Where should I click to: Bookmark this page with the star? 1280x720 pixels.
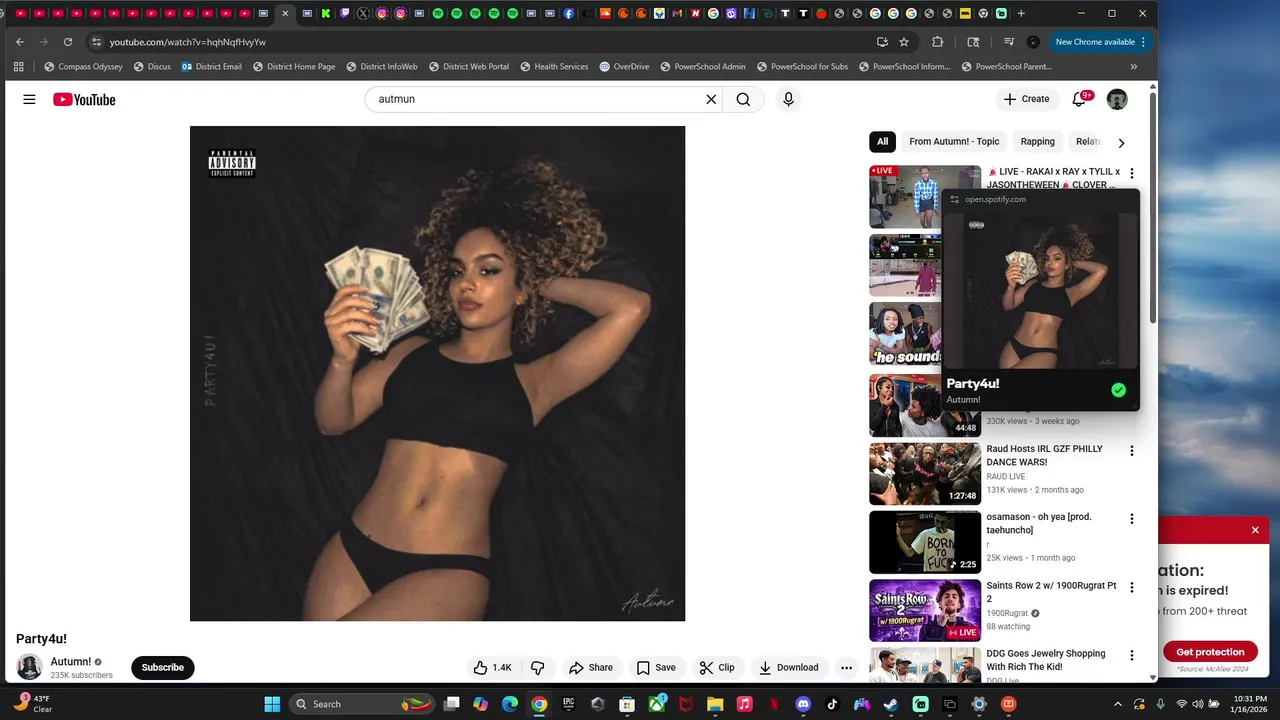point(904,42)
